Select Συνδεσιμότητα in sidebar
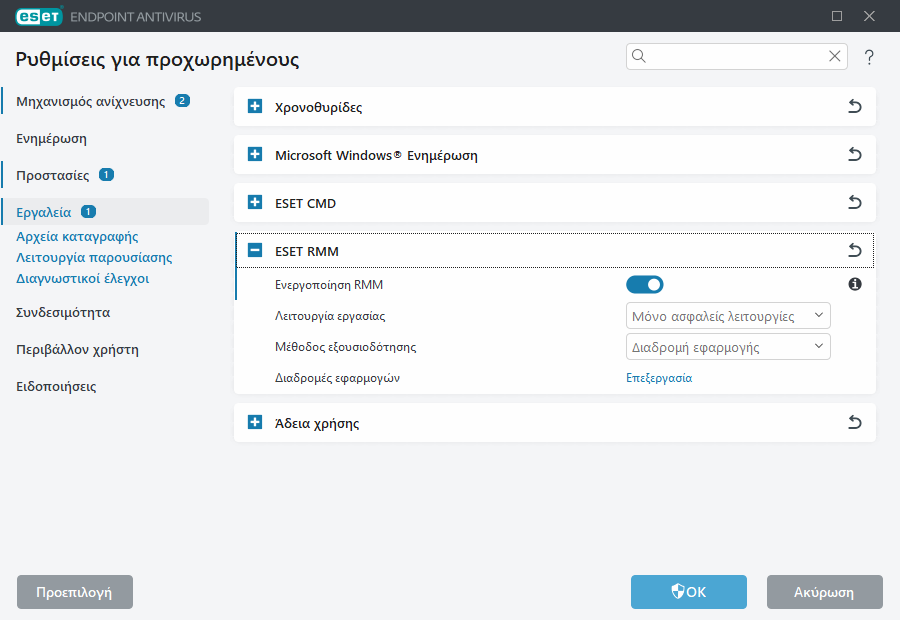This screenshot has height=620, width=900. tap(63, 313)
